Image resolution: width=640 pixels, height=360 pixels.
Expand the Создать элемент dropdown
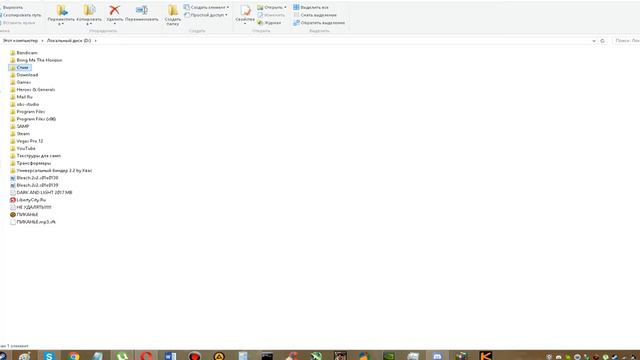207,7
